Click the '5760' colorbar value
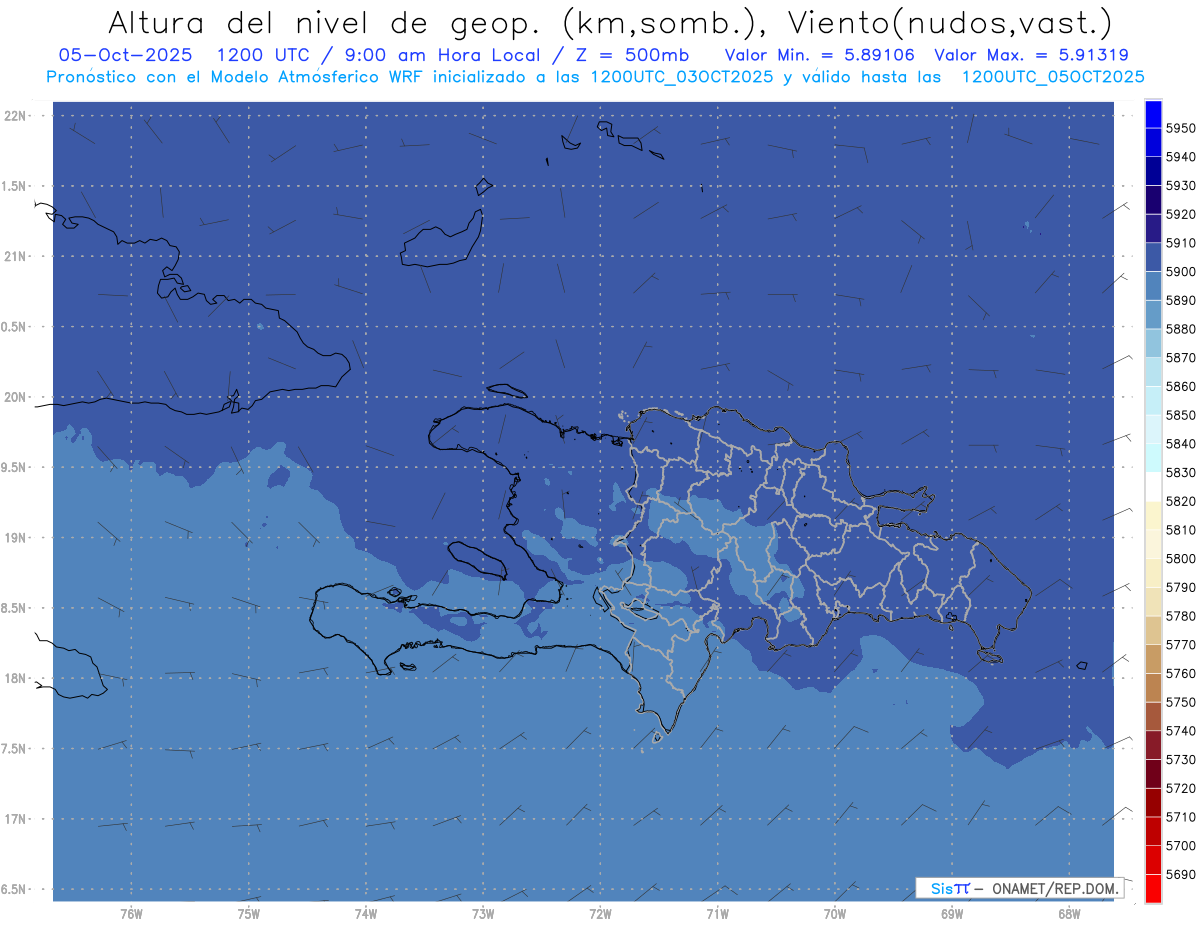 [x=1181, y=674]
